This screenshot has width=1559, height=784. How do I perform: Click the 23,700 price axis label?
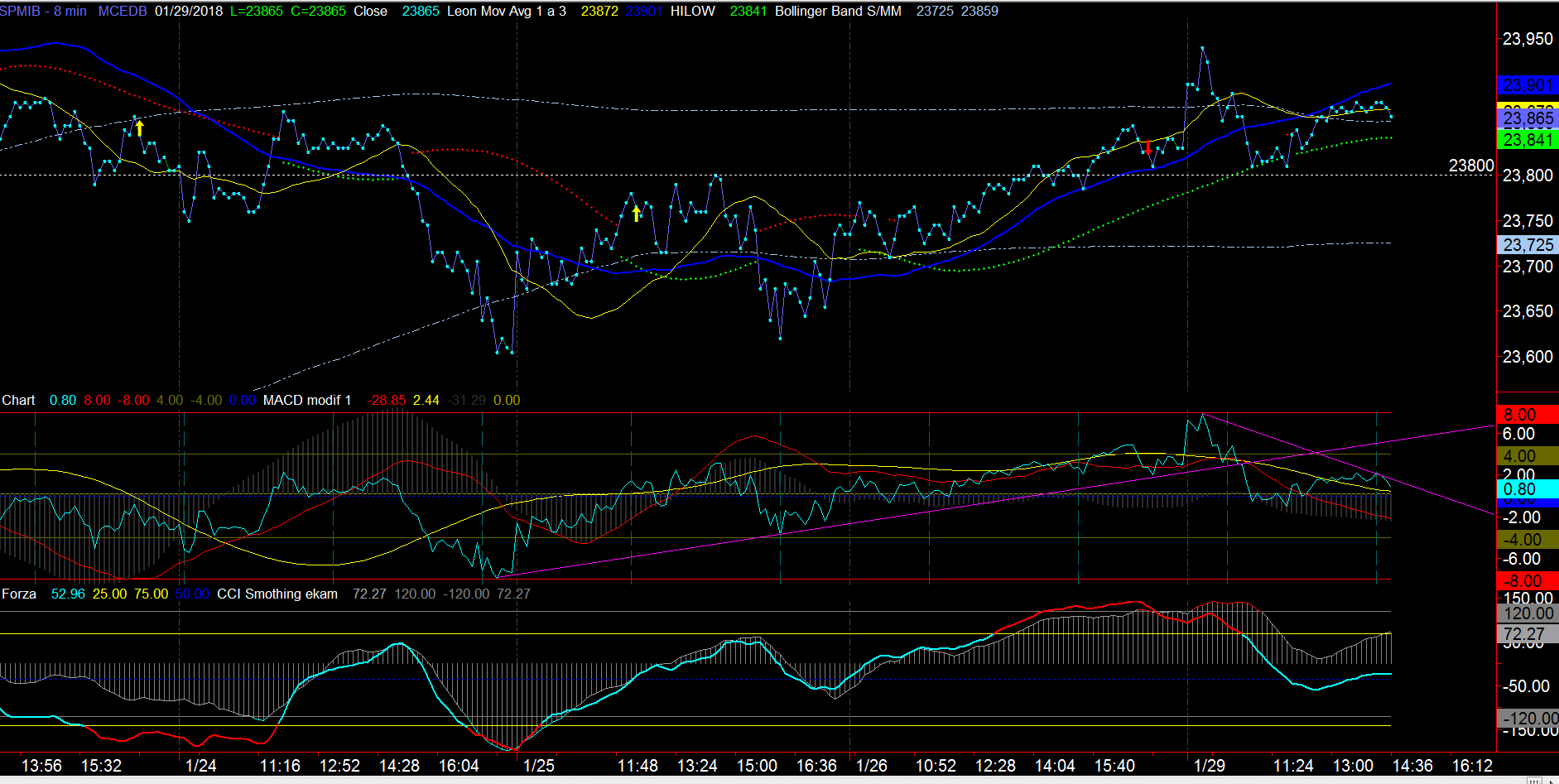coord(1528,267)
